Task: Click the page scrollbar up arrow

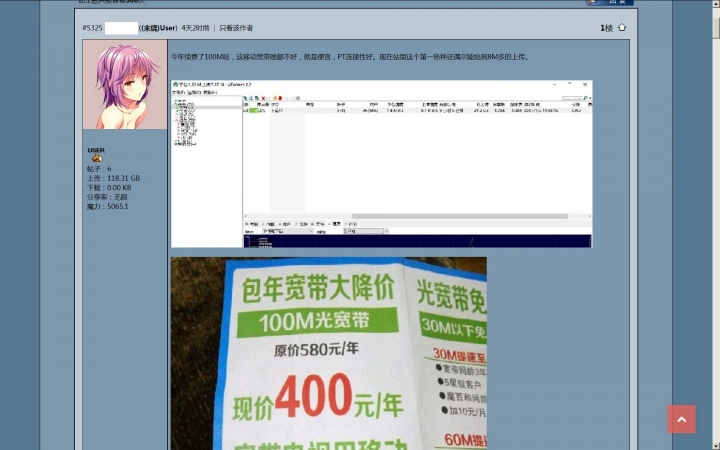Action: [x=716, y=4]
